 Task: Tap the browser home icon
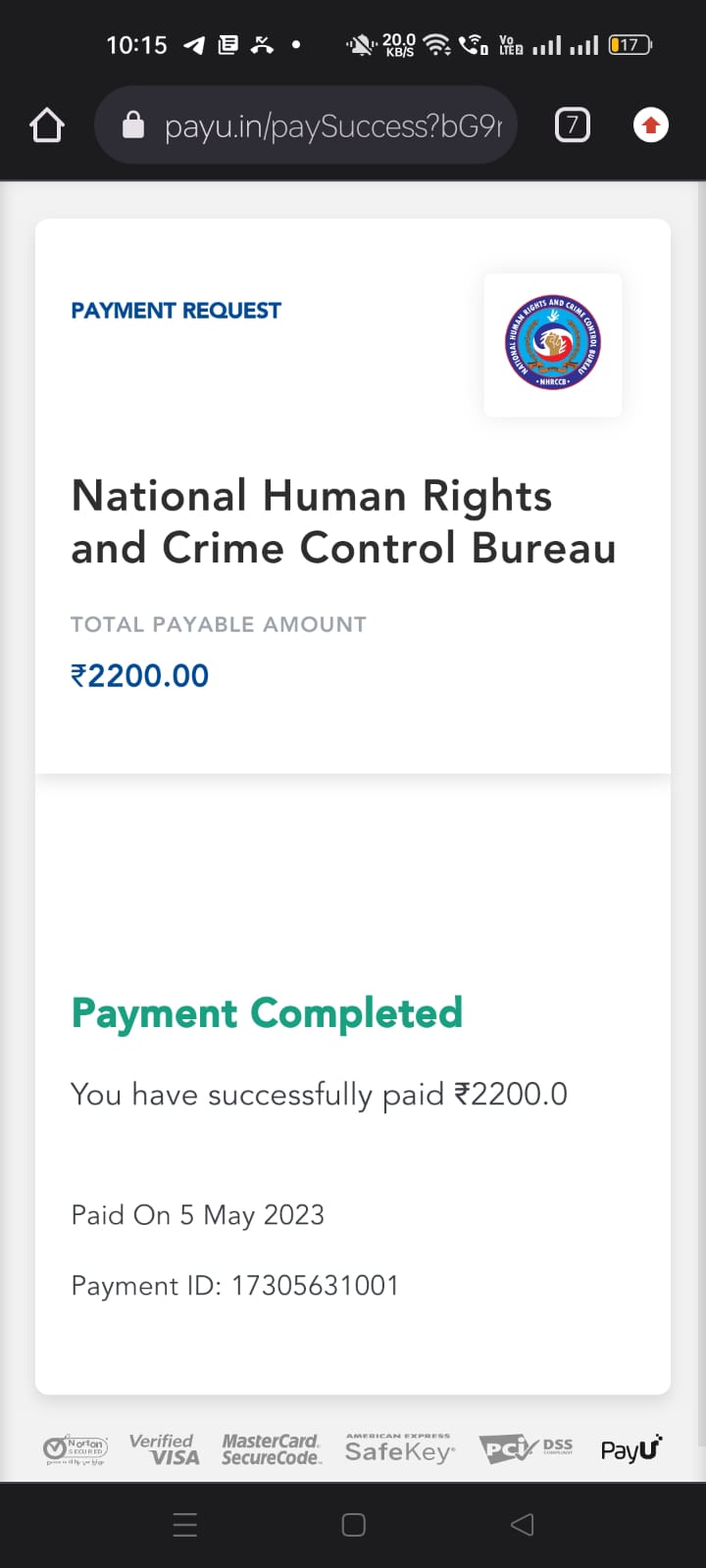click(x=47, y=125)
